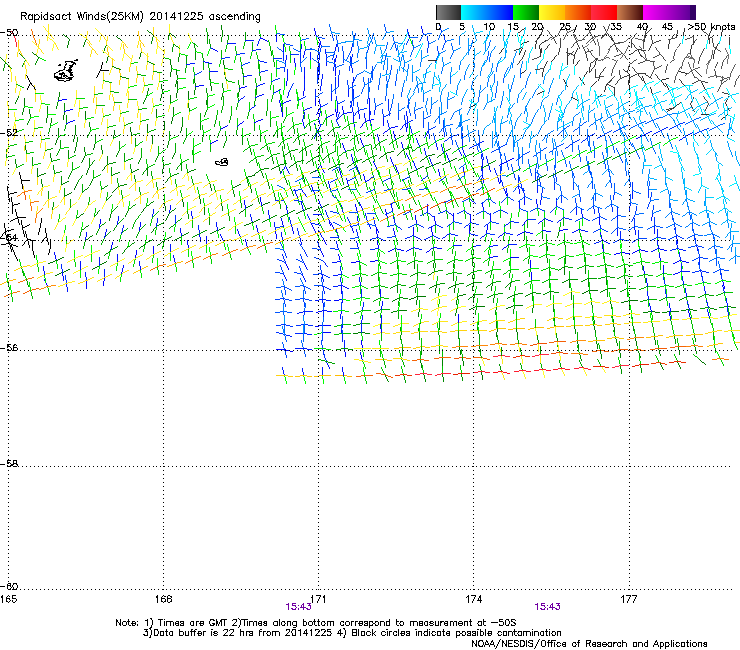Select the longitude label '177'

click(x=629, y=599)
